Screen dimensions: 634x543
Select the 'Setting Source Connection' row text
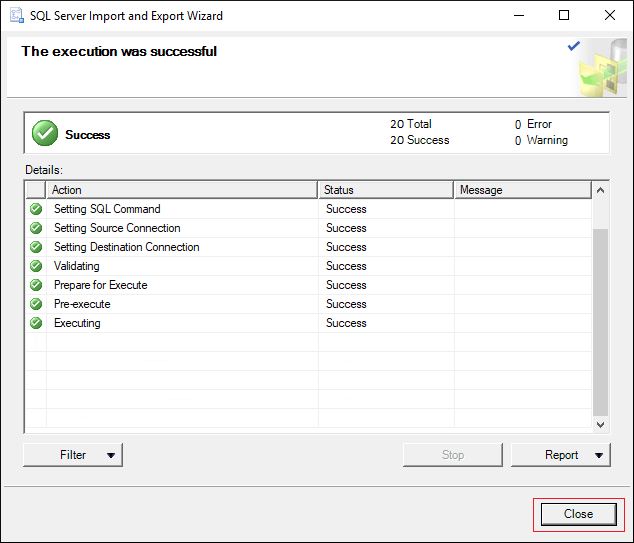(117, 228)
